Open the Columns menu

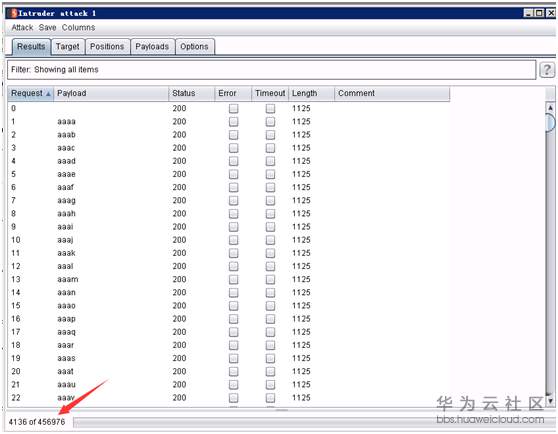pos(78,27)
